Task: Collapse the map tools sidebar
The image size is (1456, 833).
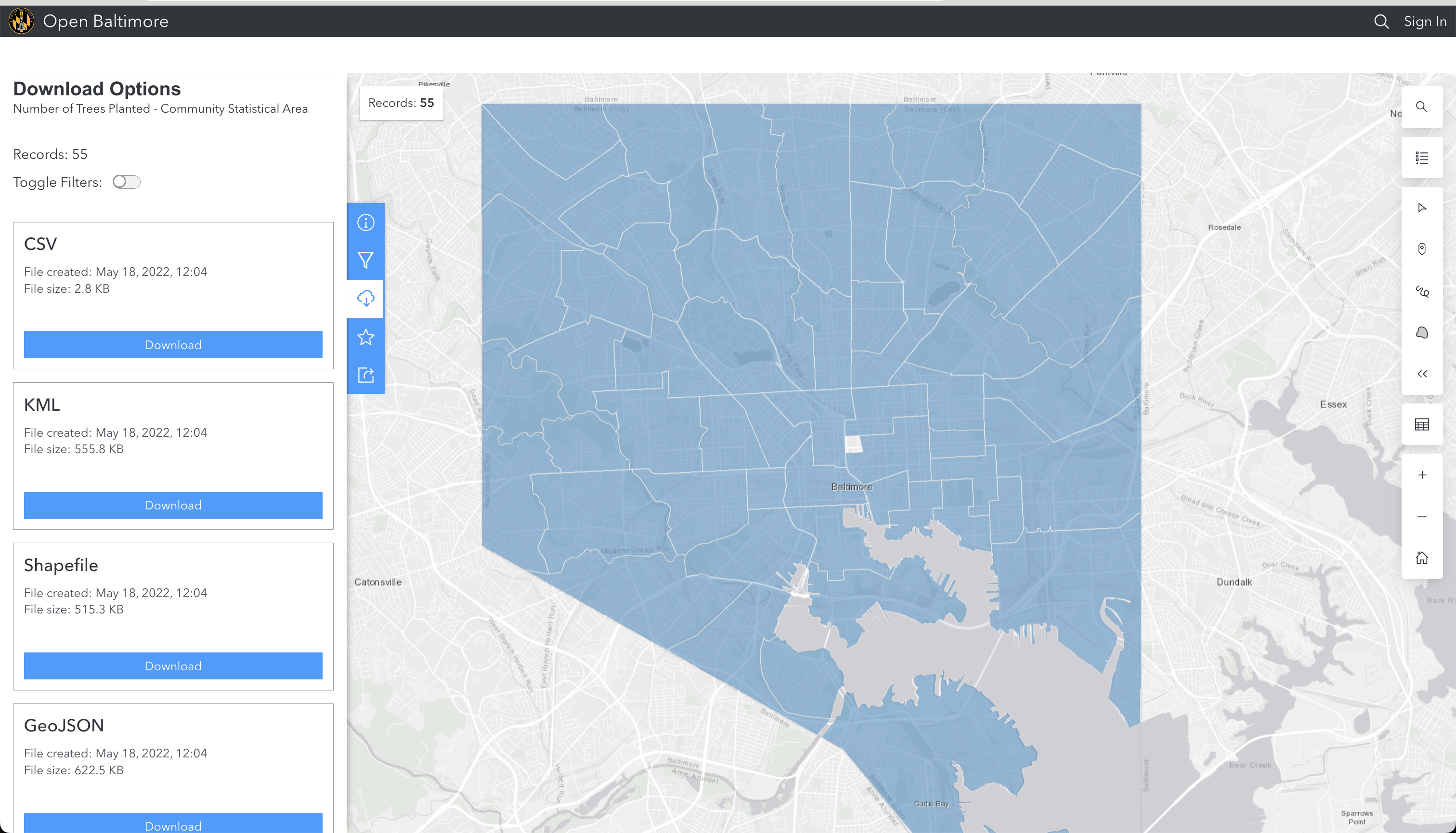Action: pyautogui.click(x=1422, y=373)
